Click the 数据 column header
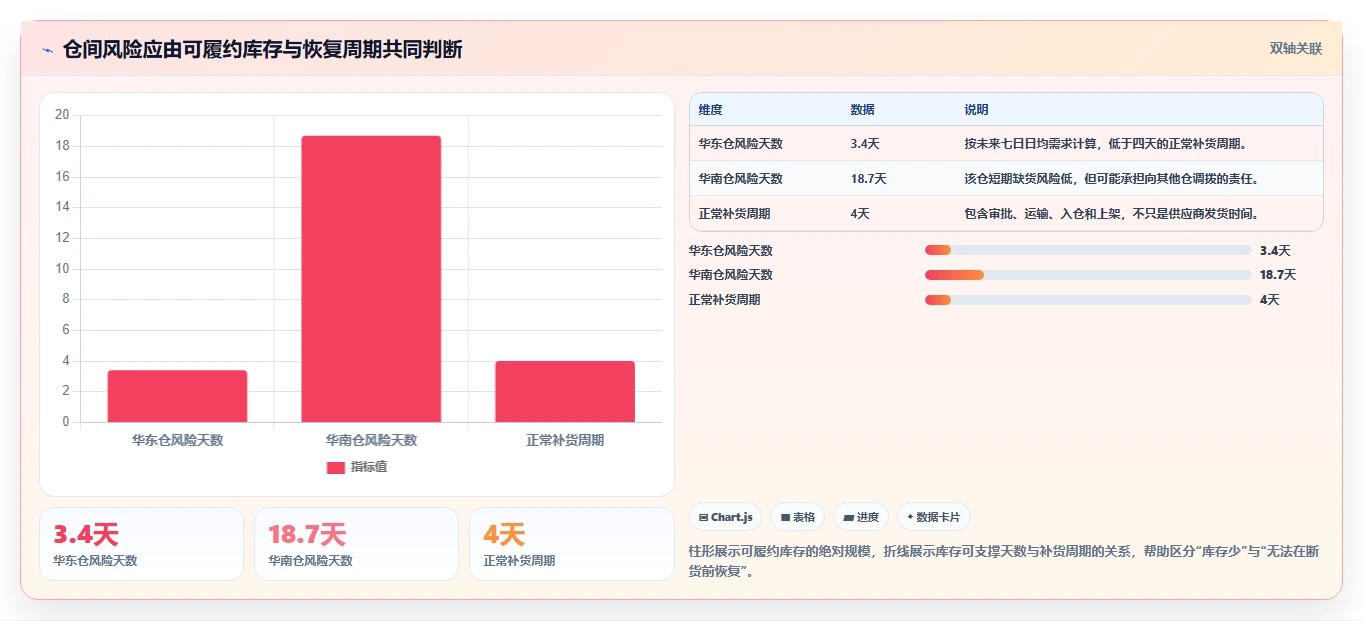Image resolution: width=1363 pixels, height=621 pixels. click(x=863, y=109)
